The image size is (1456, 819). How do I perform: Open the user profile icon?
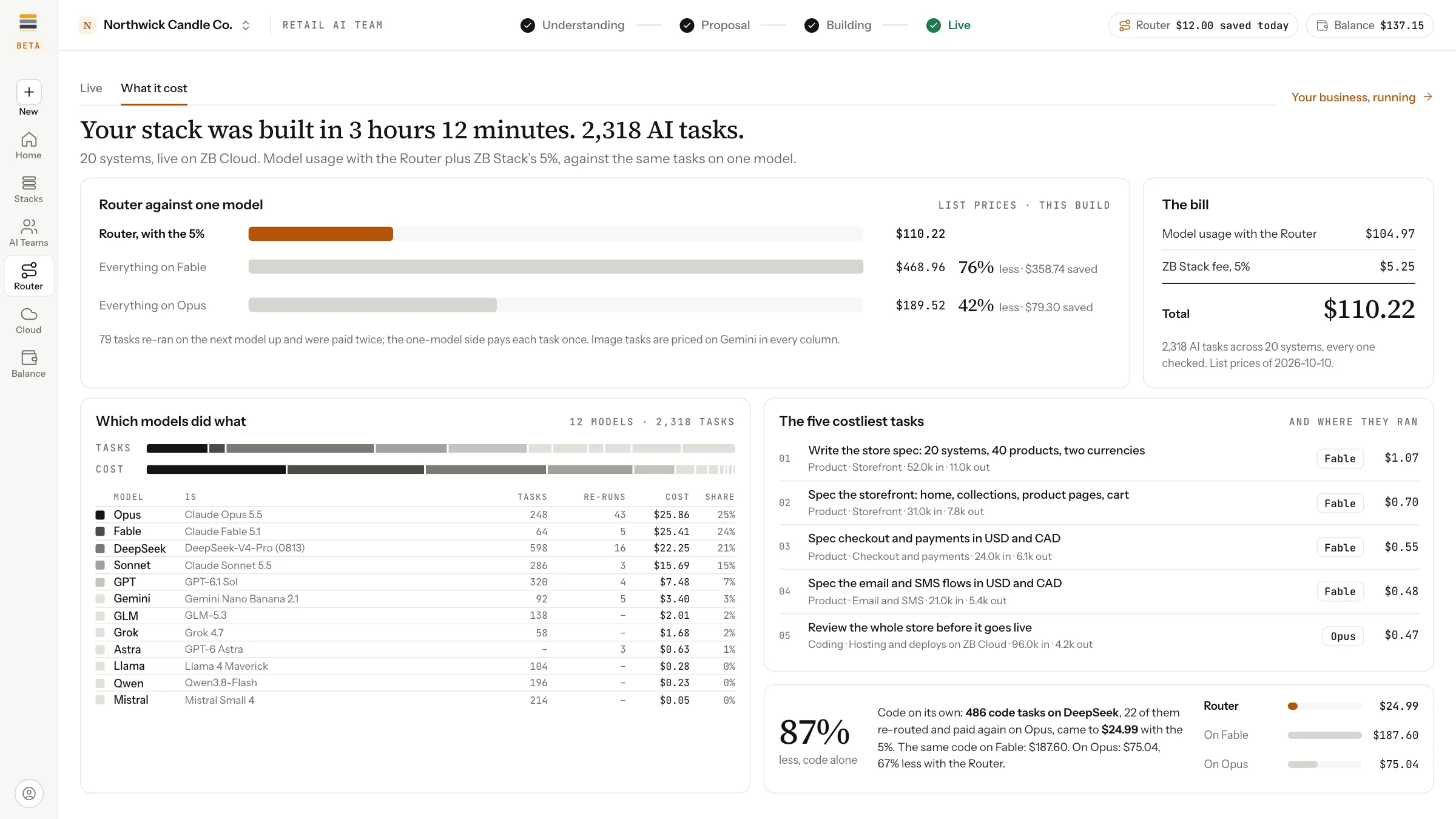[29, 794]
